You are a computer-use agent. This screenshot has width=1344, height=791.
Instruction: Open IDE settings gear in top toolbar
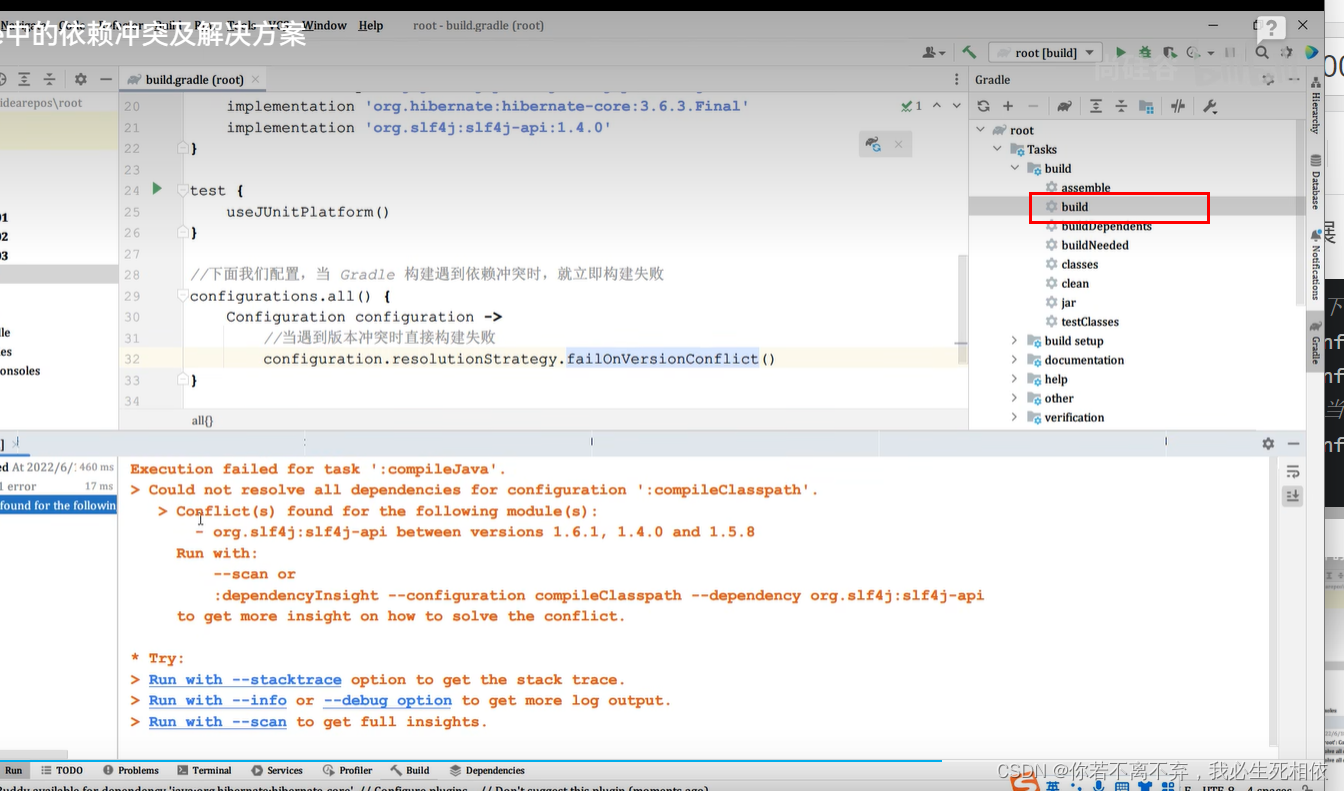point(1287,52)
